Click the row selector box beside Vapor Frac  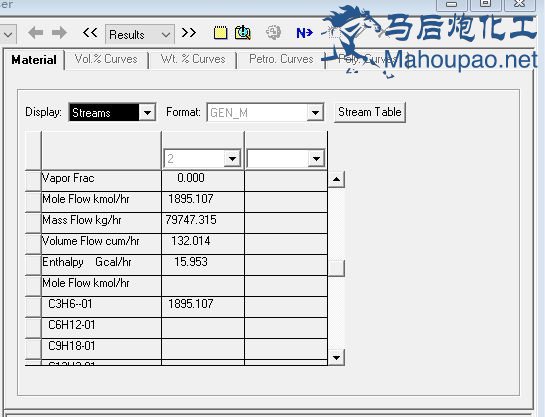tap(33, 180)
